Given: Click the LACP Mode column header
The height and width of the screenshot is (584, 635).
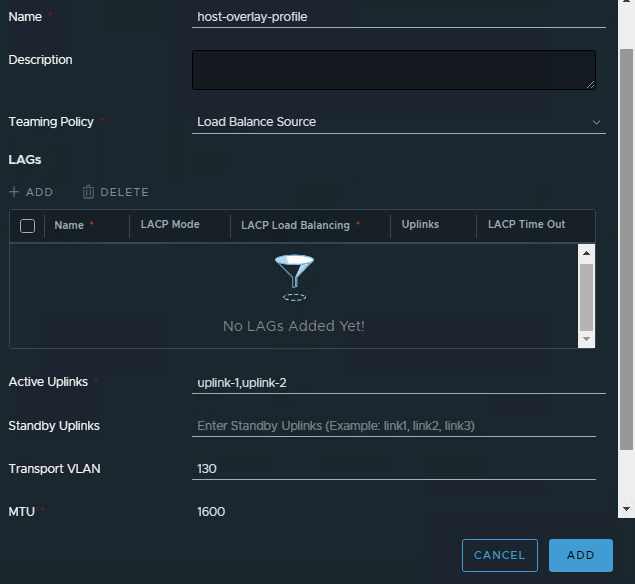Looking at the screenshot, I should coord(170,225).
